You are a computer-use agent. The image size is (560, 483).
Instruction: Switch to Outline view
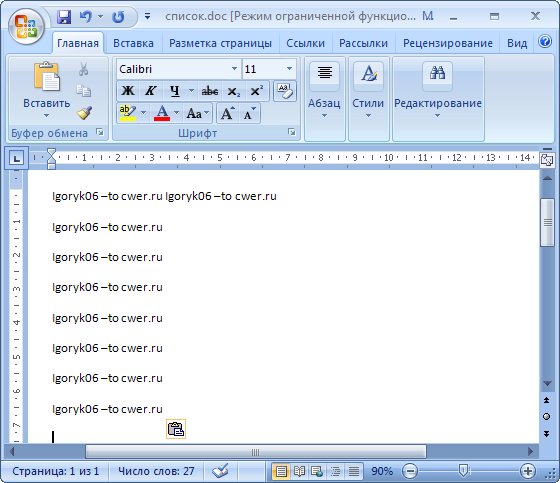(x=335, y=472)
